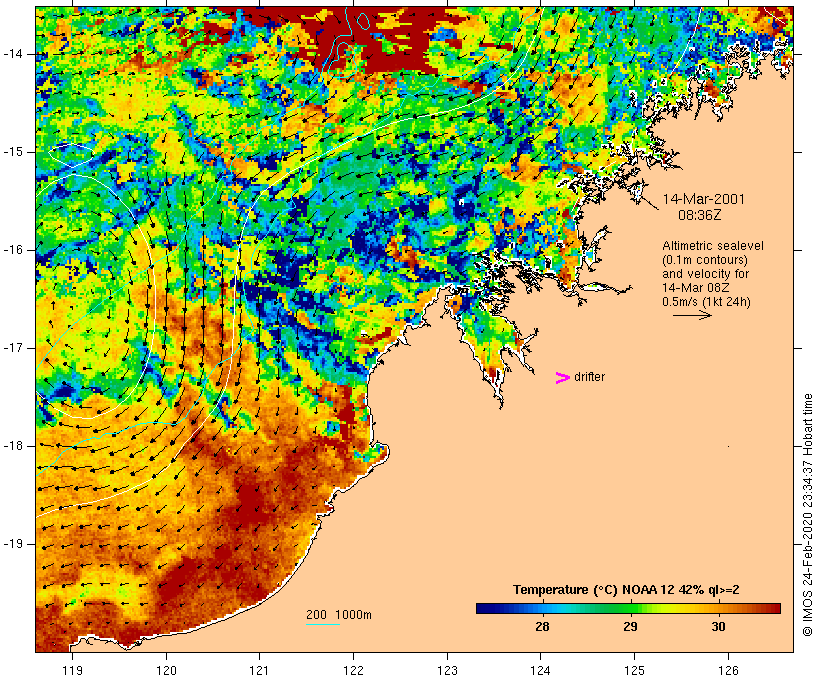Click longitude axis label 126
This screenshot has width=820, height=680.
coord(728,670)
